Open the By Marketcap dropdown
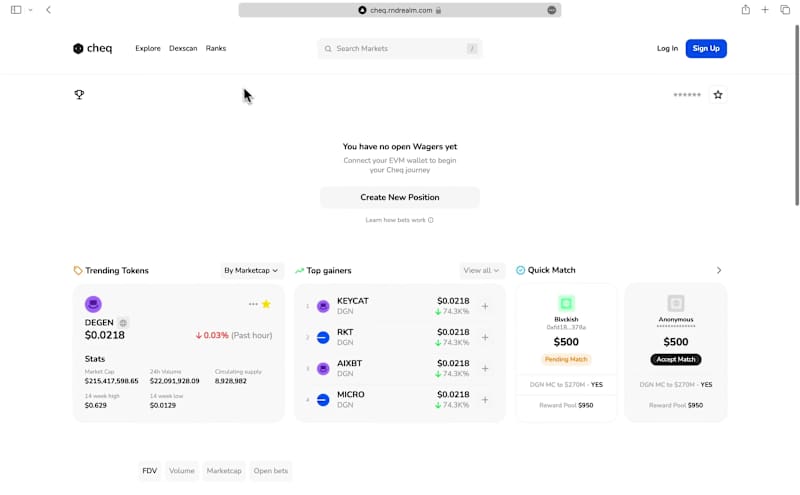The image size is (800, 495). pyautogui.click(x=251, y=270)
